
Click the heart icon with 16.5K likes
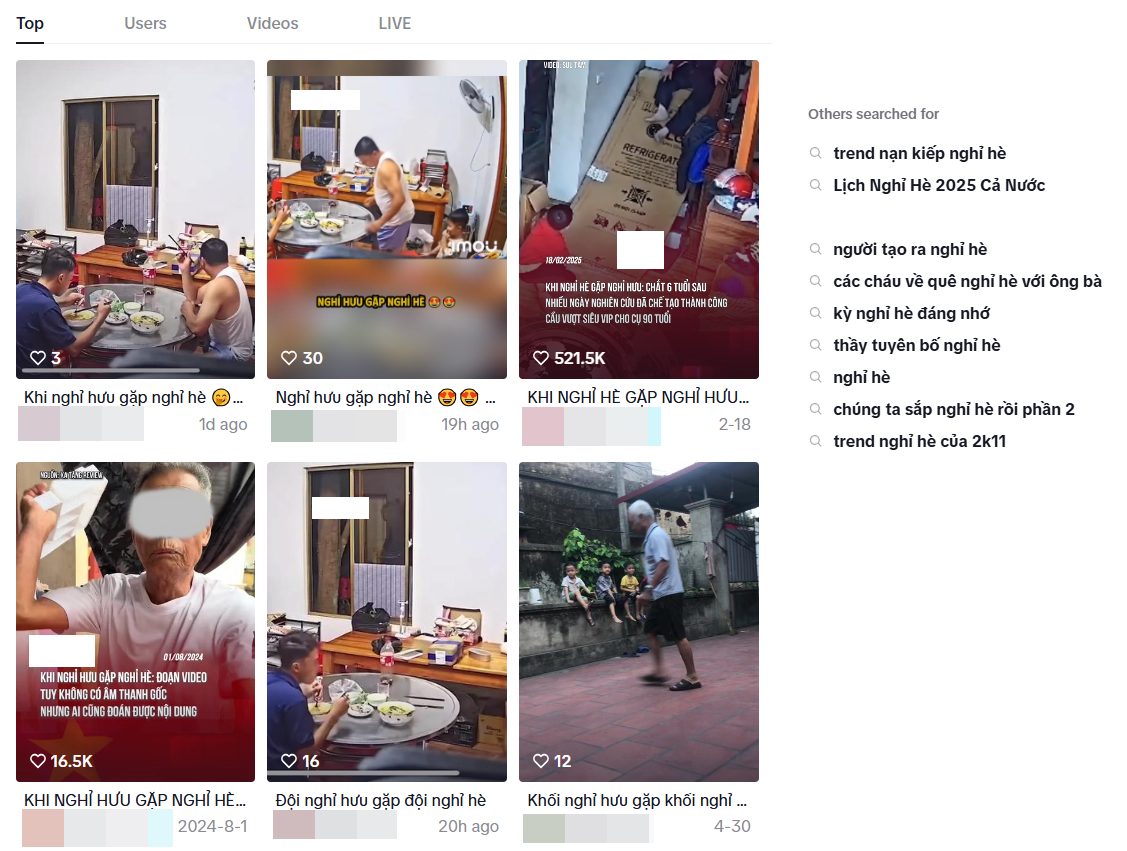click(37, 760)
